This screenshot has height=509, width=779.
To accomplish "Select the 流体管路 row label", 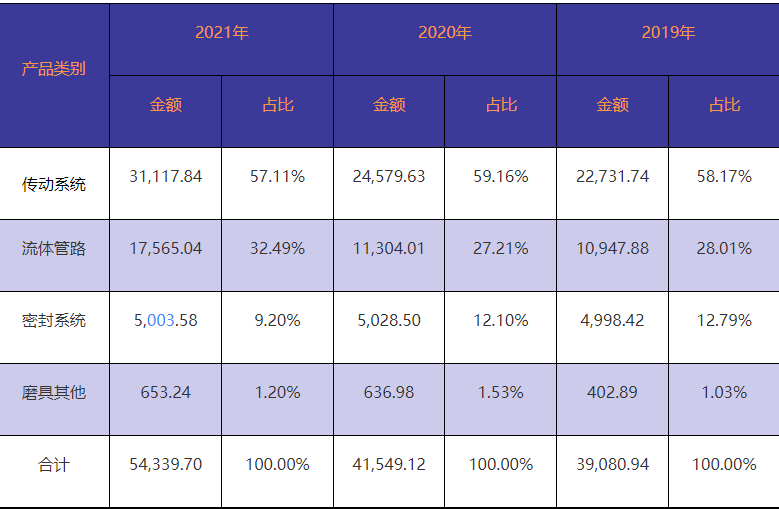I will coord(54,248).
